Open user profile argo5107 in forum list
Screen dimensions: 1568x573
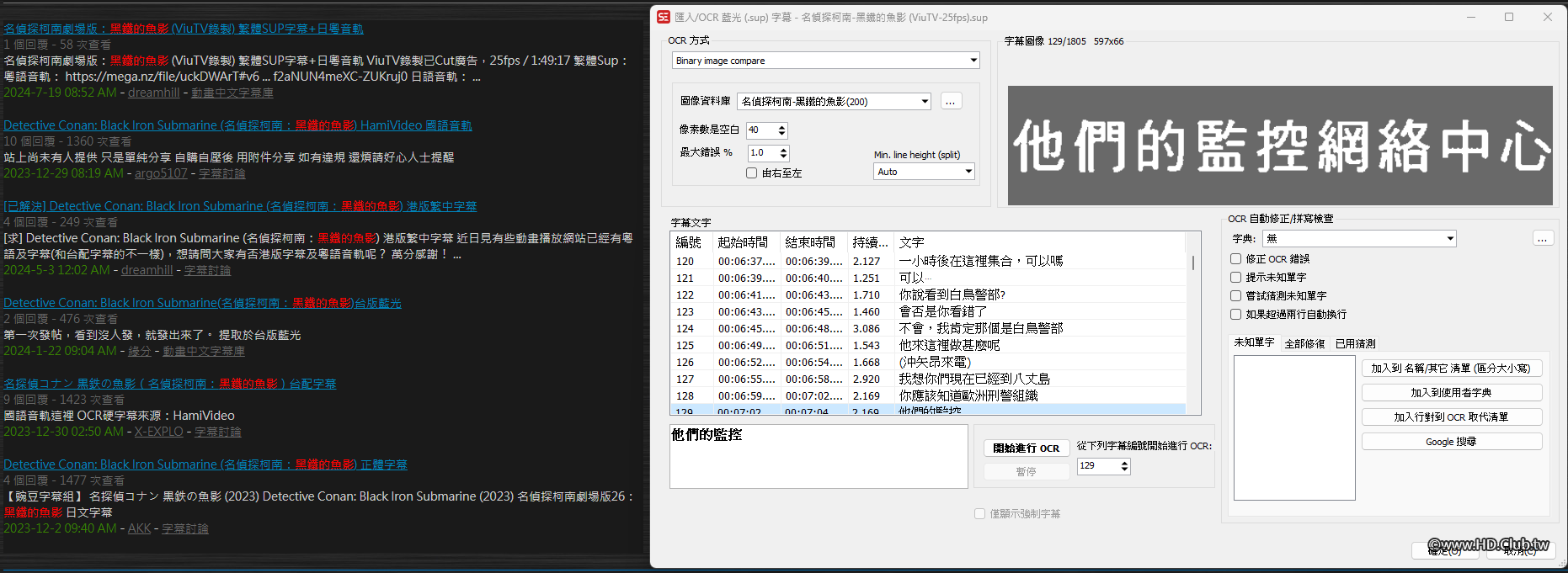point(161,173)
